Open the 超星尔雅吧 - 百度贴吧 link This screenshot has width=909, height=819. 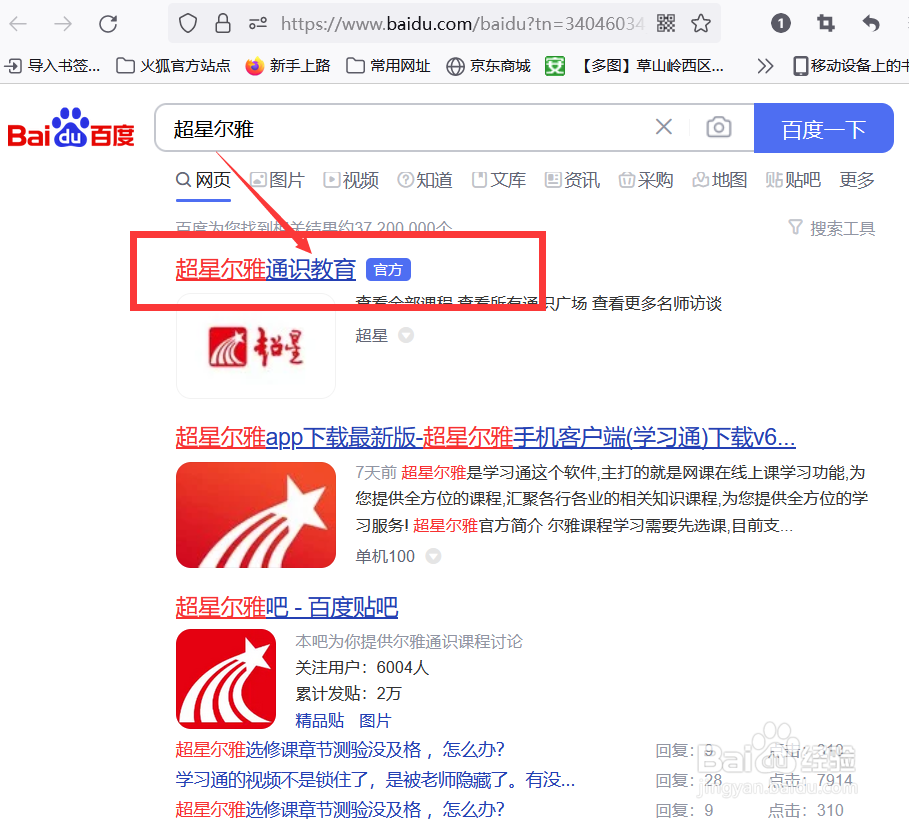tap(287, 607)
